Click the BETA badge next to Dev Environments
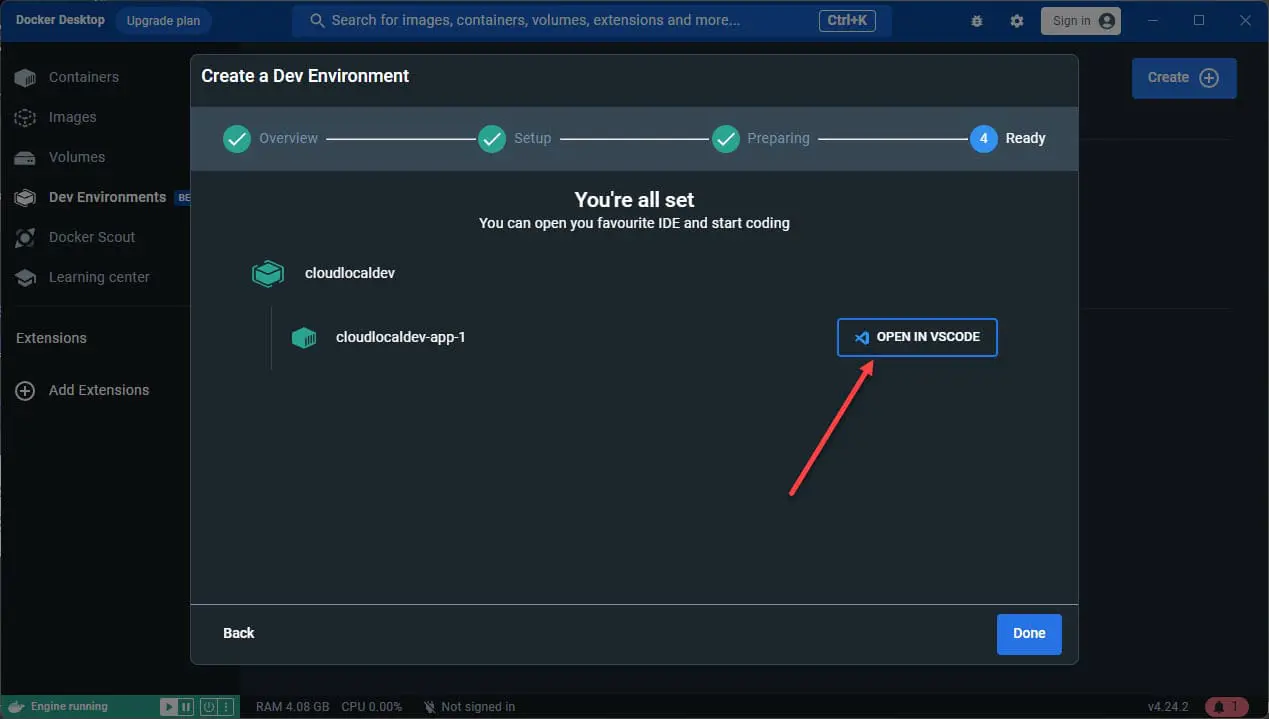 pyautogui.click(x=183, y=198)
